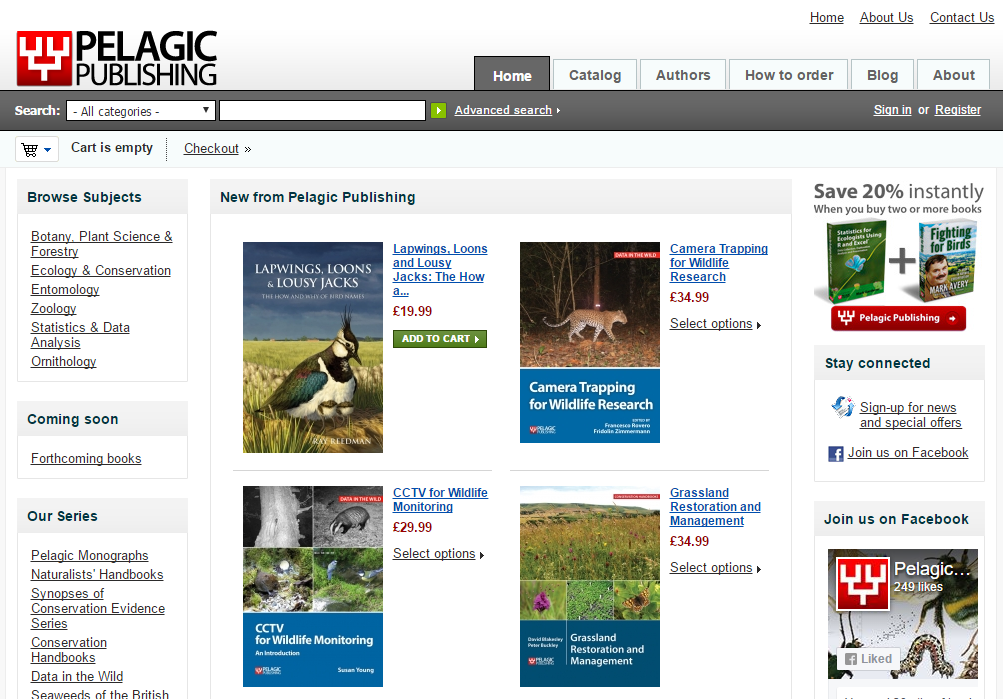The height and width of the screenshot is (699, 1003).
Task: Expand the All categories dropdown
Action: tap(141, 111)
